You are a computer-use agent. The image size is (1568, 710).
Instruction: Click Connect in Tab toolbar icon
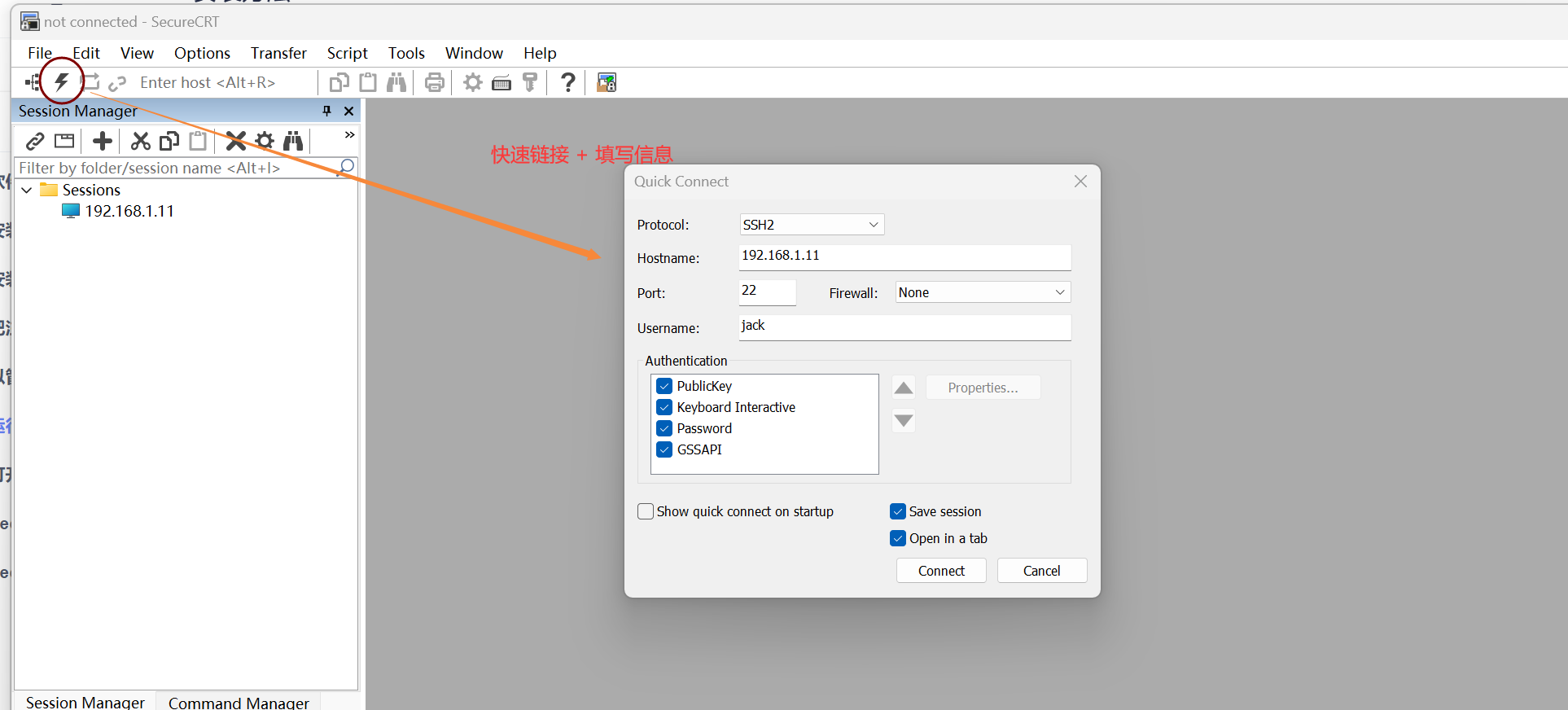point(91,82)
